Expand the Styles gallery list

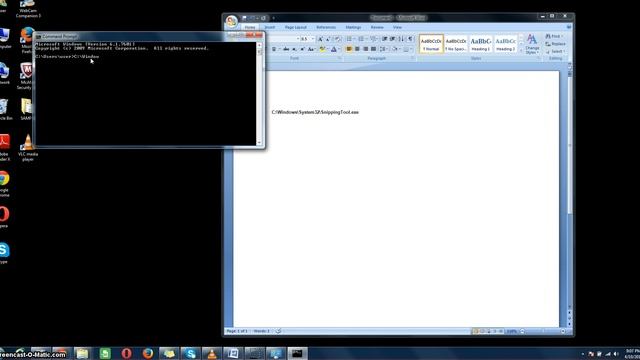(521, 49)
